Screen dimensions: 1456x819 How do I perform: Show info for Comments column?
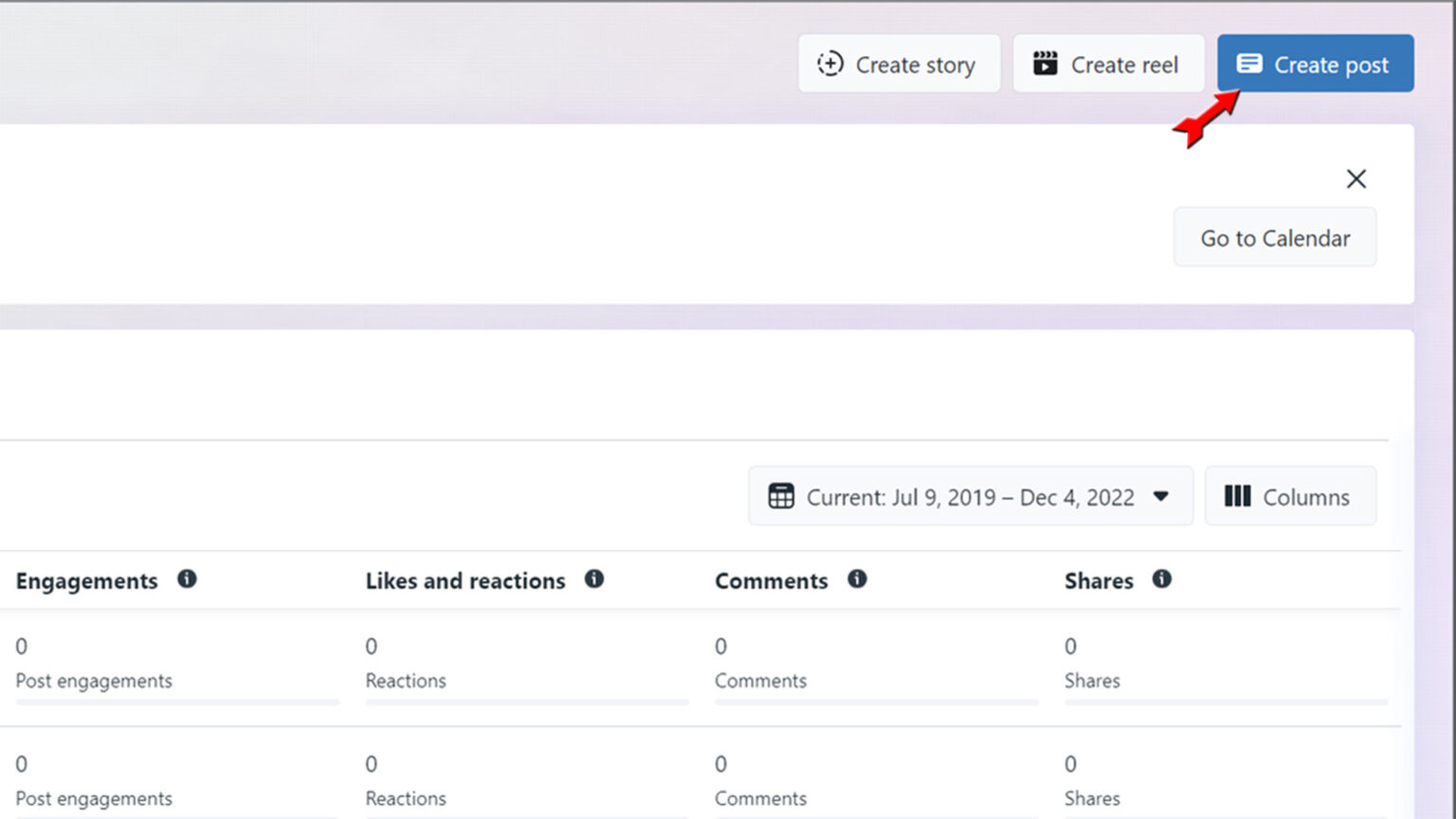point(857,579)
